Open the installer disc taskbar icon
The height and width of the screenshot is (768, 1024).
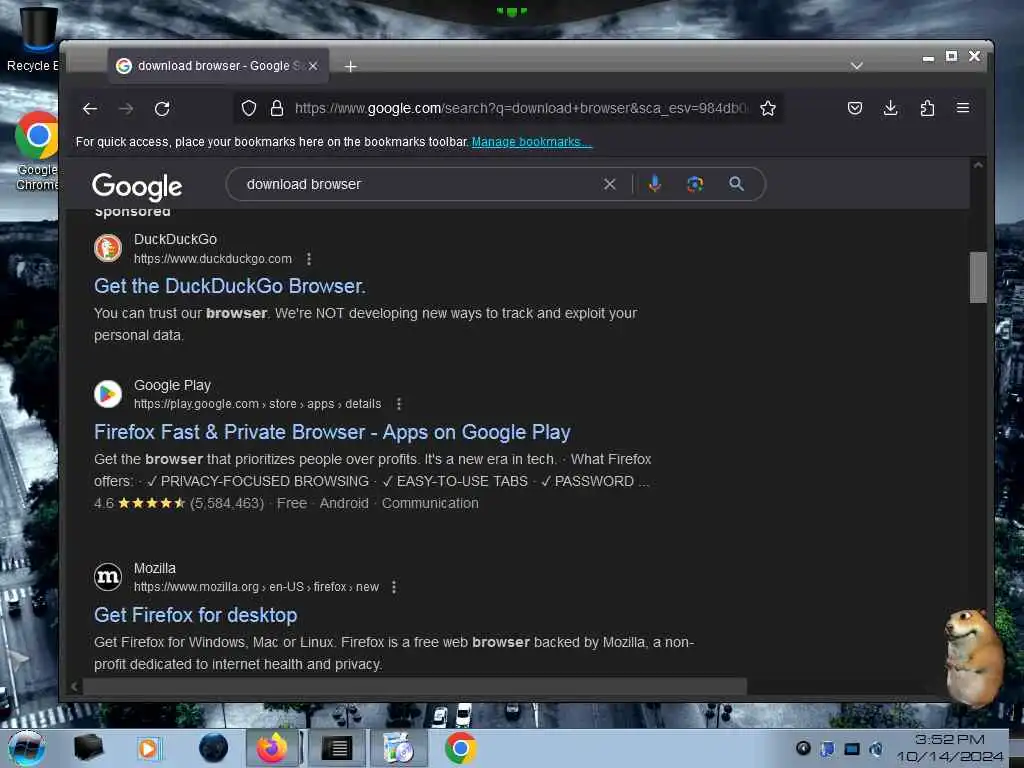point(398,748)
